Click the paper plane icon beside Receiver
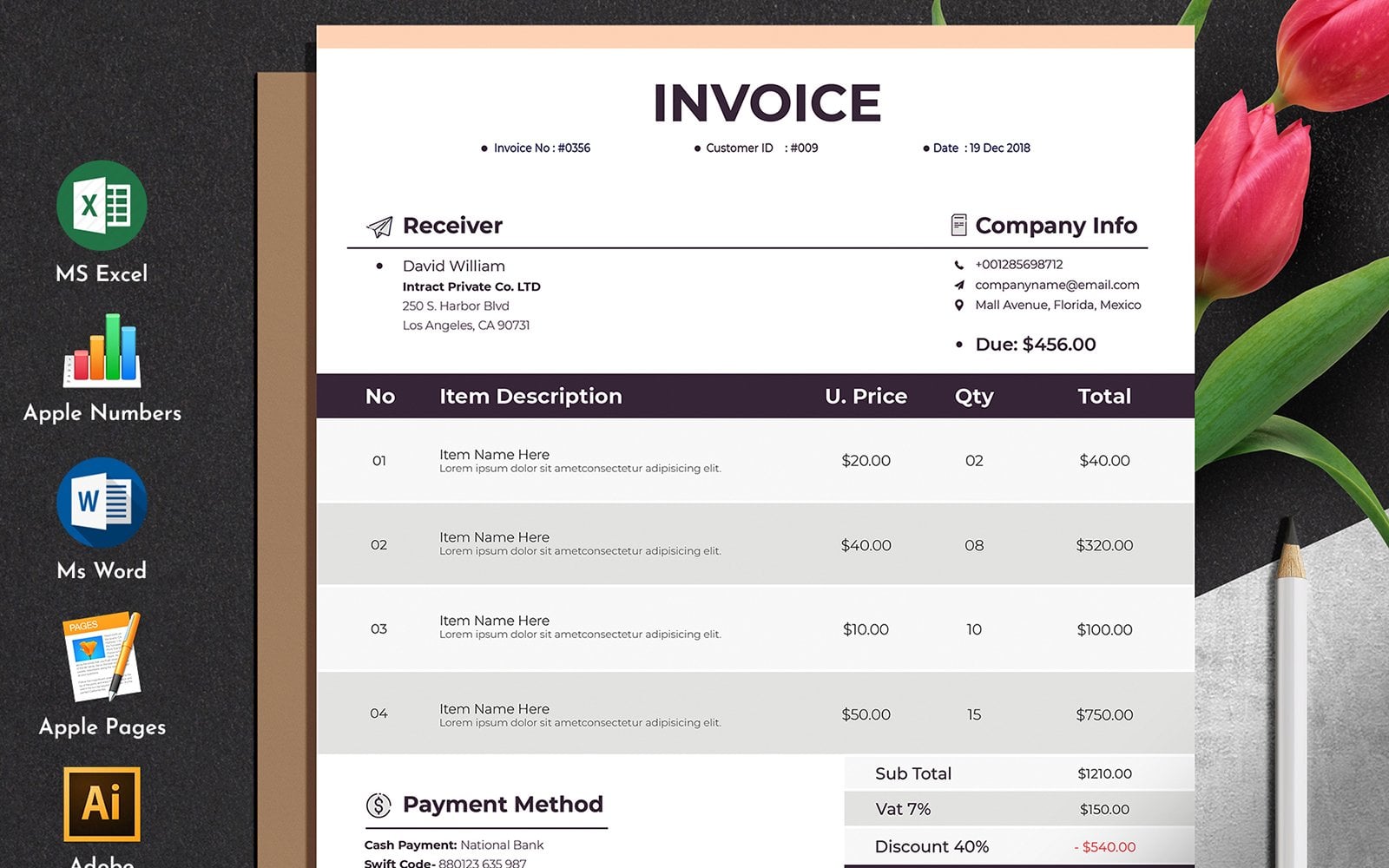 379,227
